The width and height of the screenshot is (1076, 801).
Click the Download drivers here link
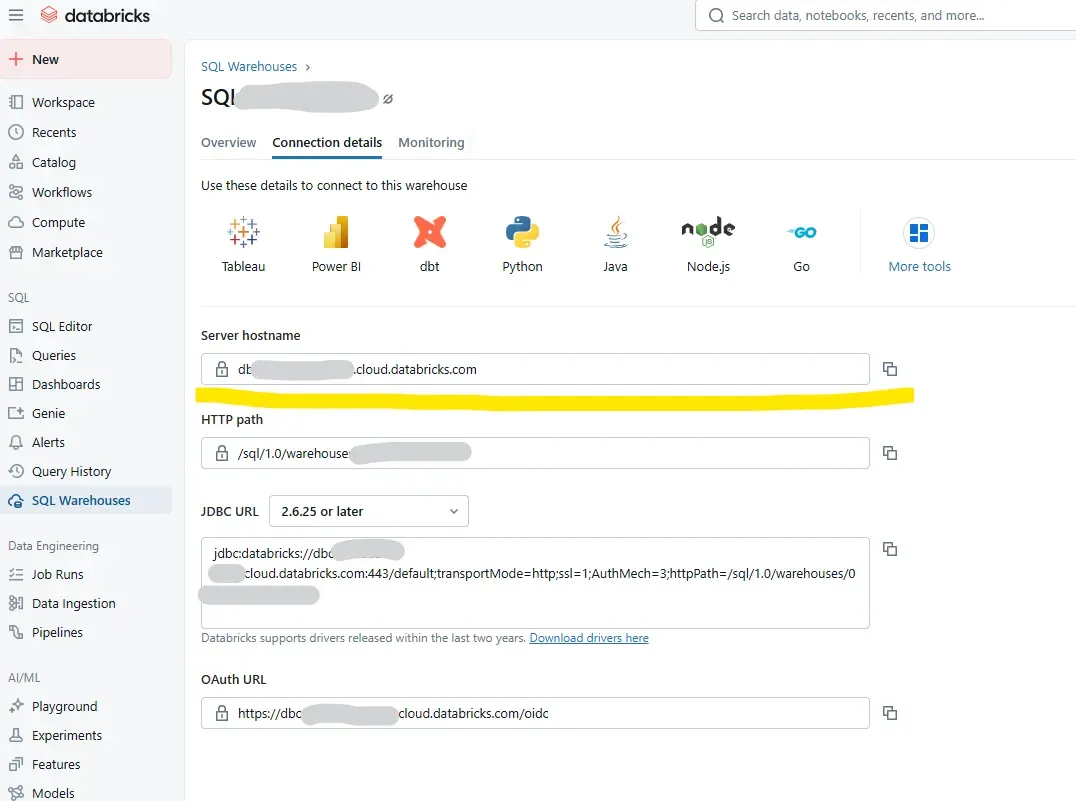[x=589, y=638]
